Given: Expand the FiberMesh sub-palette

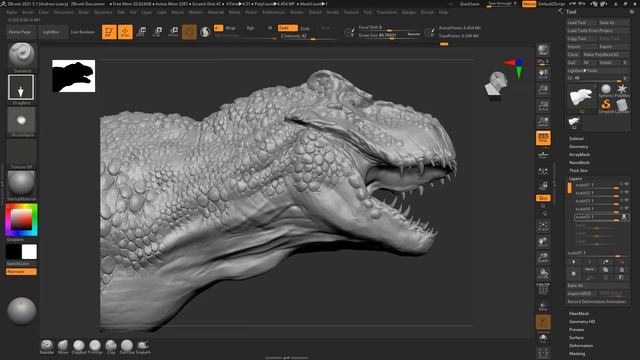Looking at the screenshot, I should [579, 313].
